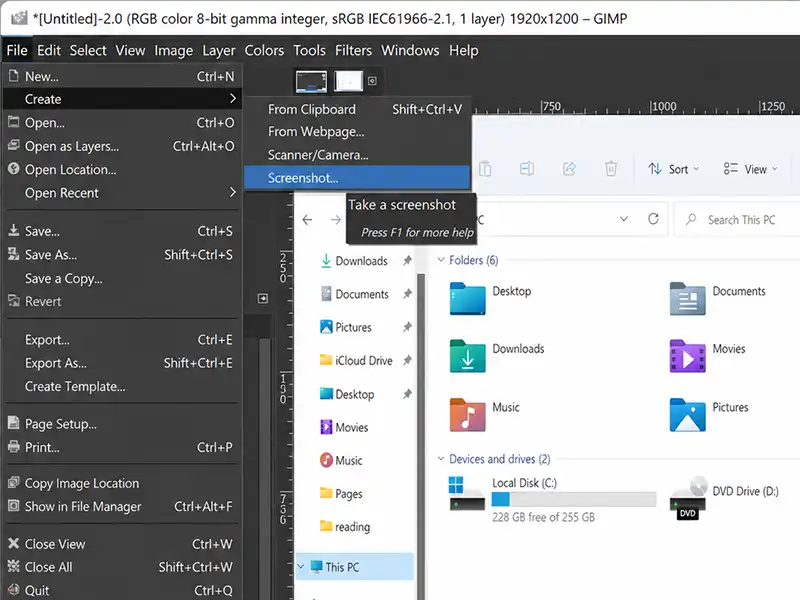Click the canvas navigation arrow icon by ruler
This screenshot has width=800, height=600.
click(x=262, y=298)
